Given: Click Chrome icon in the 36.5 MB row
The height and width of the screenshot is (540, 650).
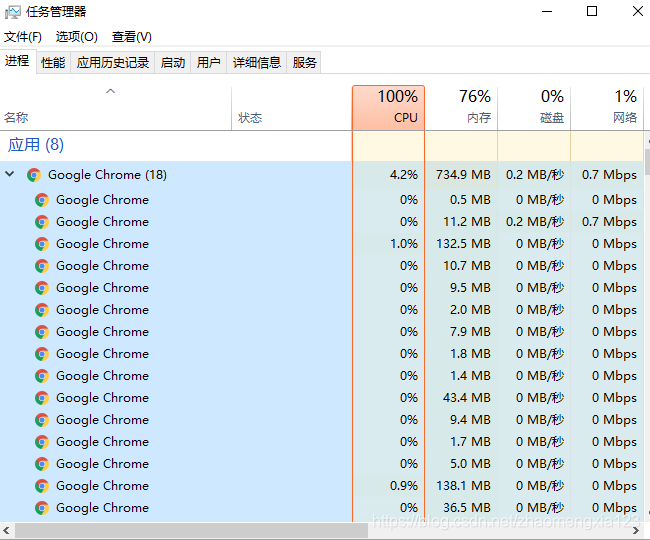Looking at the screenshot, I should (42, 508).
